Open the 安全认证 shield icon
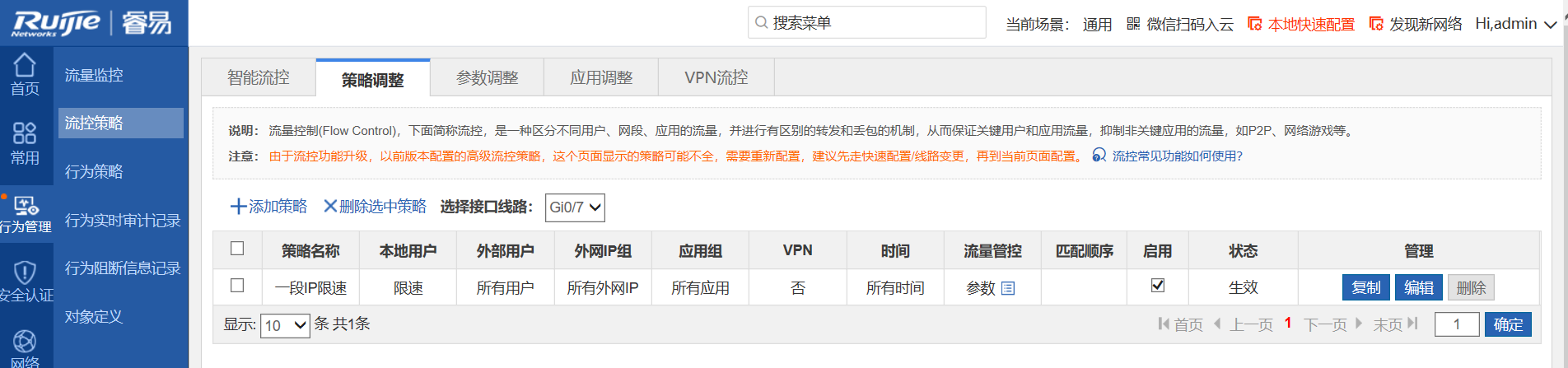The height and width of the screenshot is (368, 1568). (26, 273)
